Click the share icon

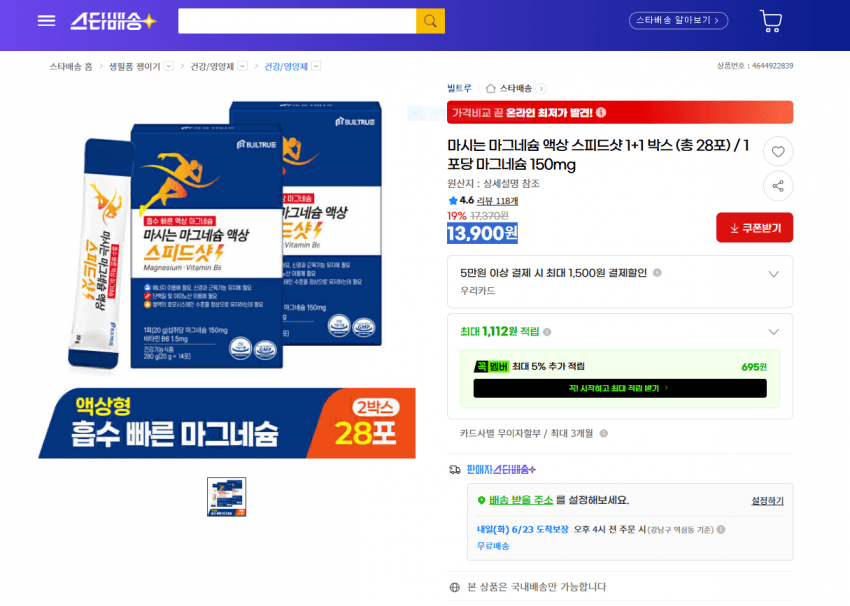pos(778,186)
